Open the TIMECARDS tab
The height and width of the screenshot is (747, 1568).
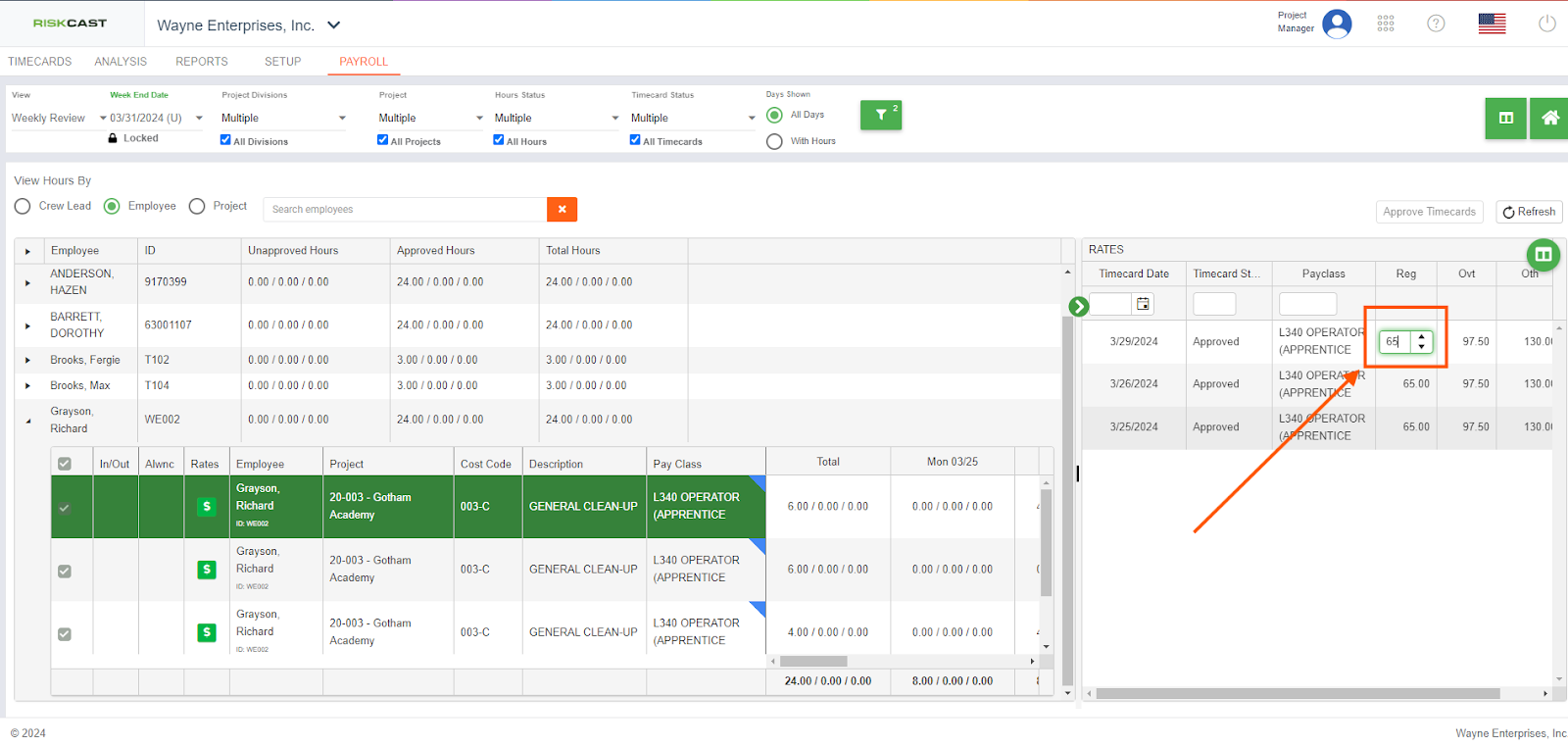click(40, 62)
